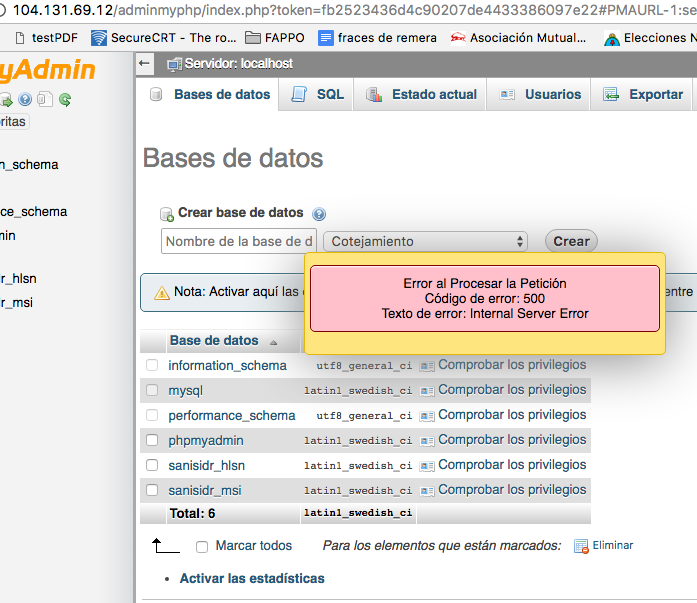Sort by the Base de datos column header
This screenshot has width=697, height=603.
(214, 341)
